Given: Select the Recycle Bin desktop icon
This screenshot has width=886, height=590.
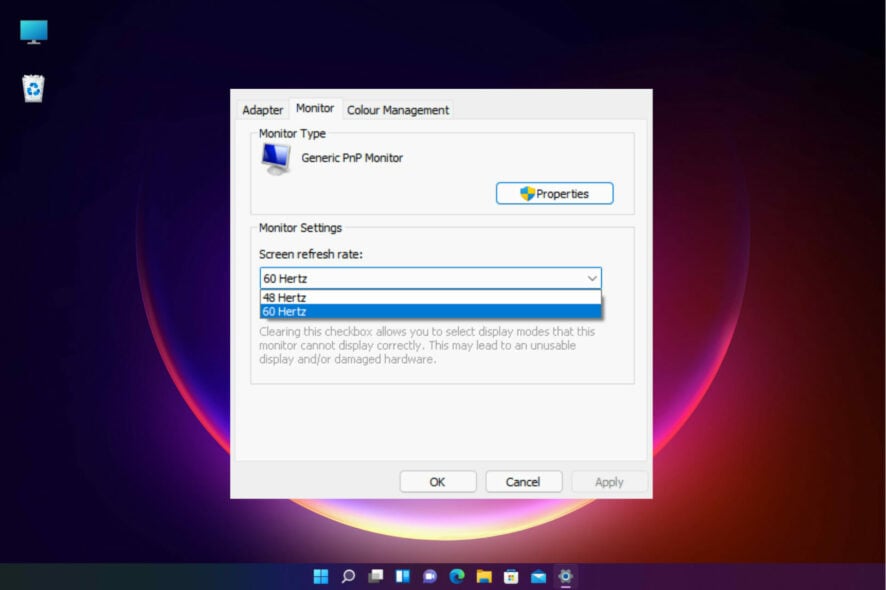Looking at the screenshot, I should point(34,89).
